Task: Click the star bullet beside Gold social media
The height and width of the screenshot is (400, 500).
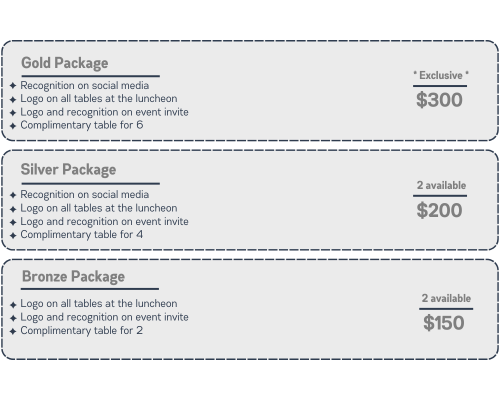Action: pyautogui.click(x=13, y=86)
